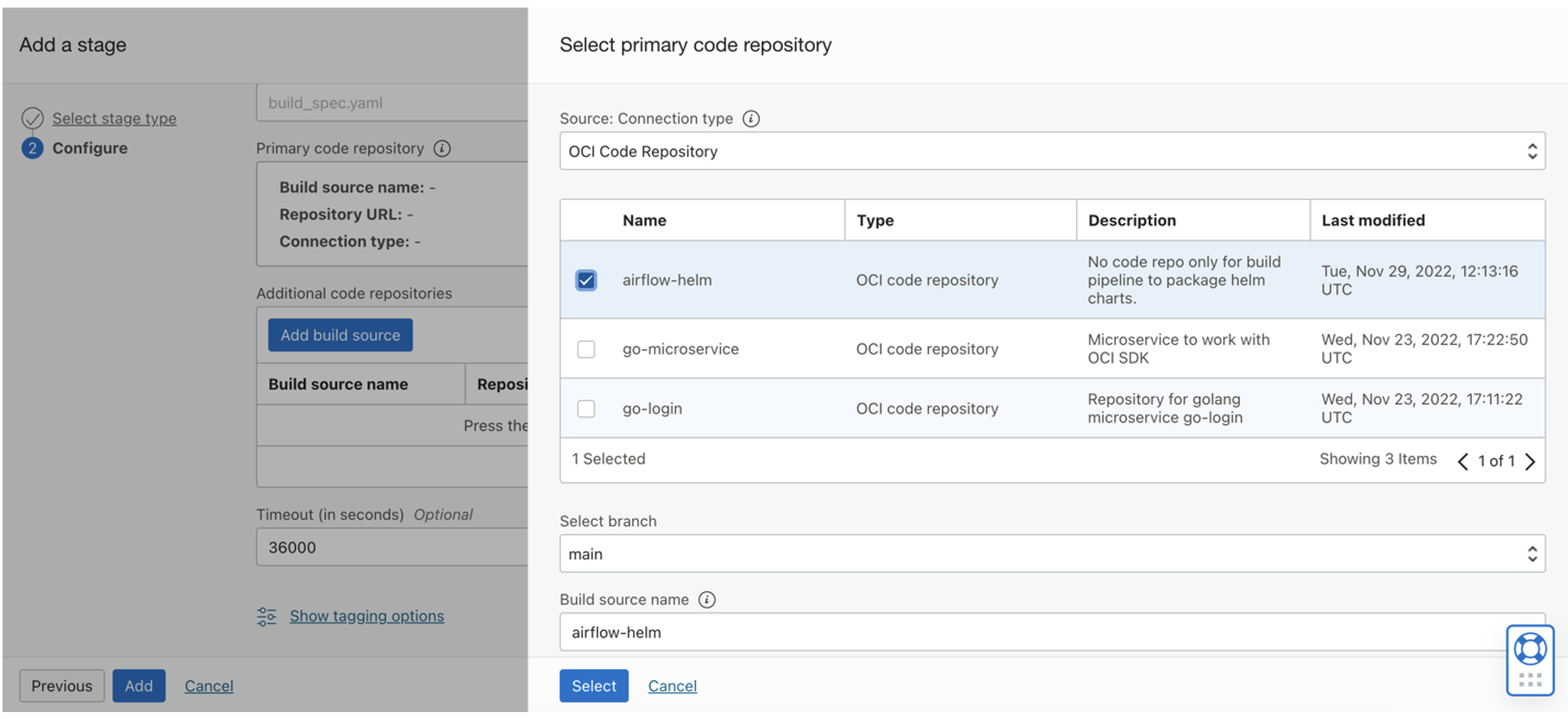Click the Add build source button

point(340,335)
